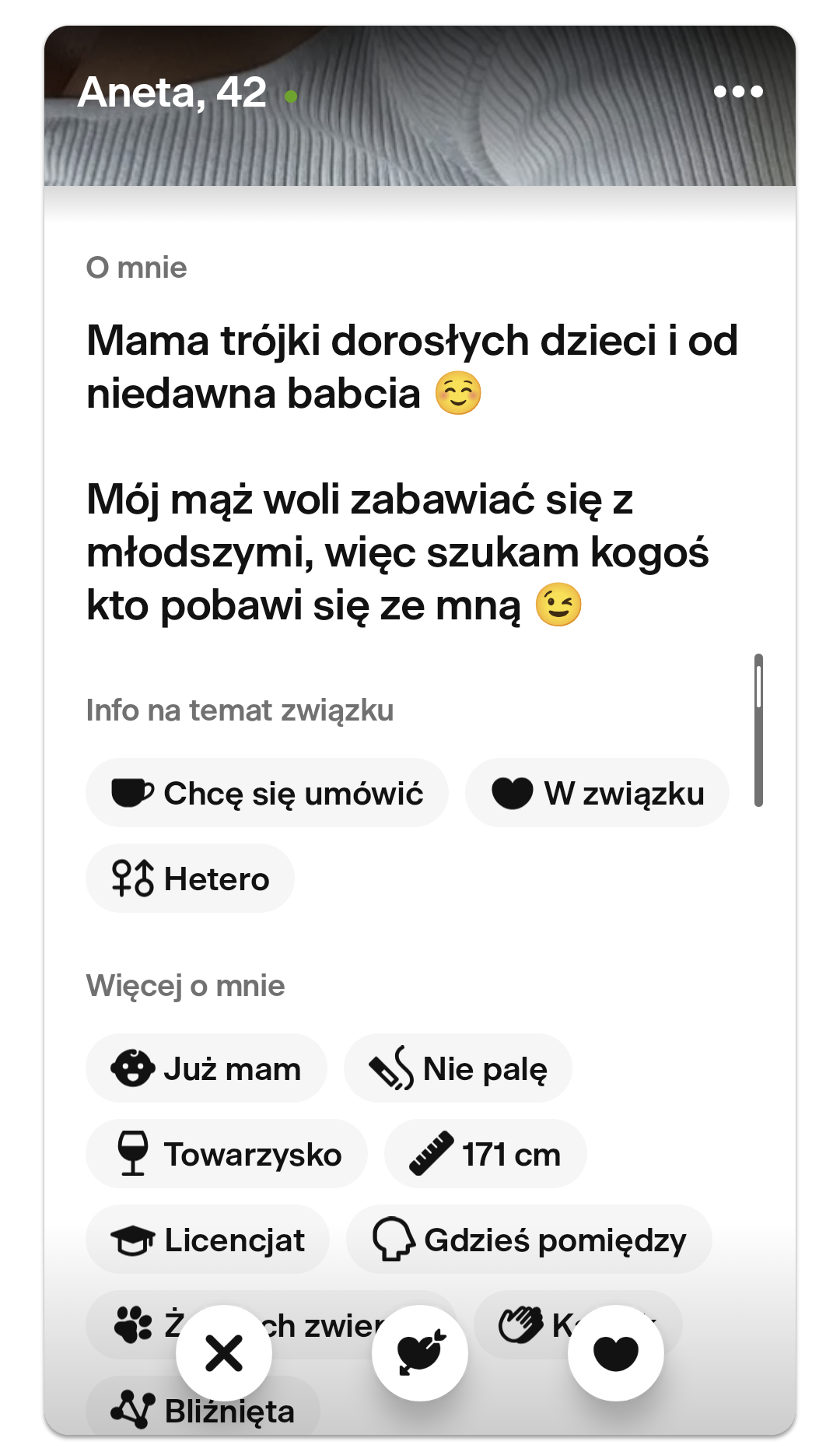Click the ruler icon beside 171 cm
This screenshot has height=1445, width=840.
[432, 1153]
